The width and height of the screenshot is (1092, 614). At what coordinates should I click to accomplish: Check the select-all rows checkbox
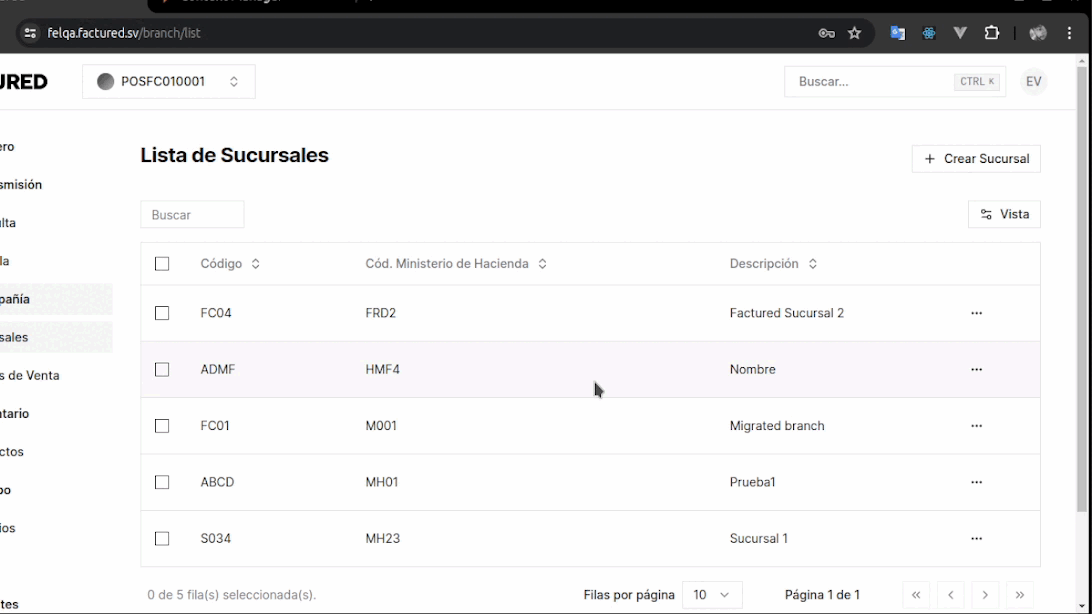(162, 264)
